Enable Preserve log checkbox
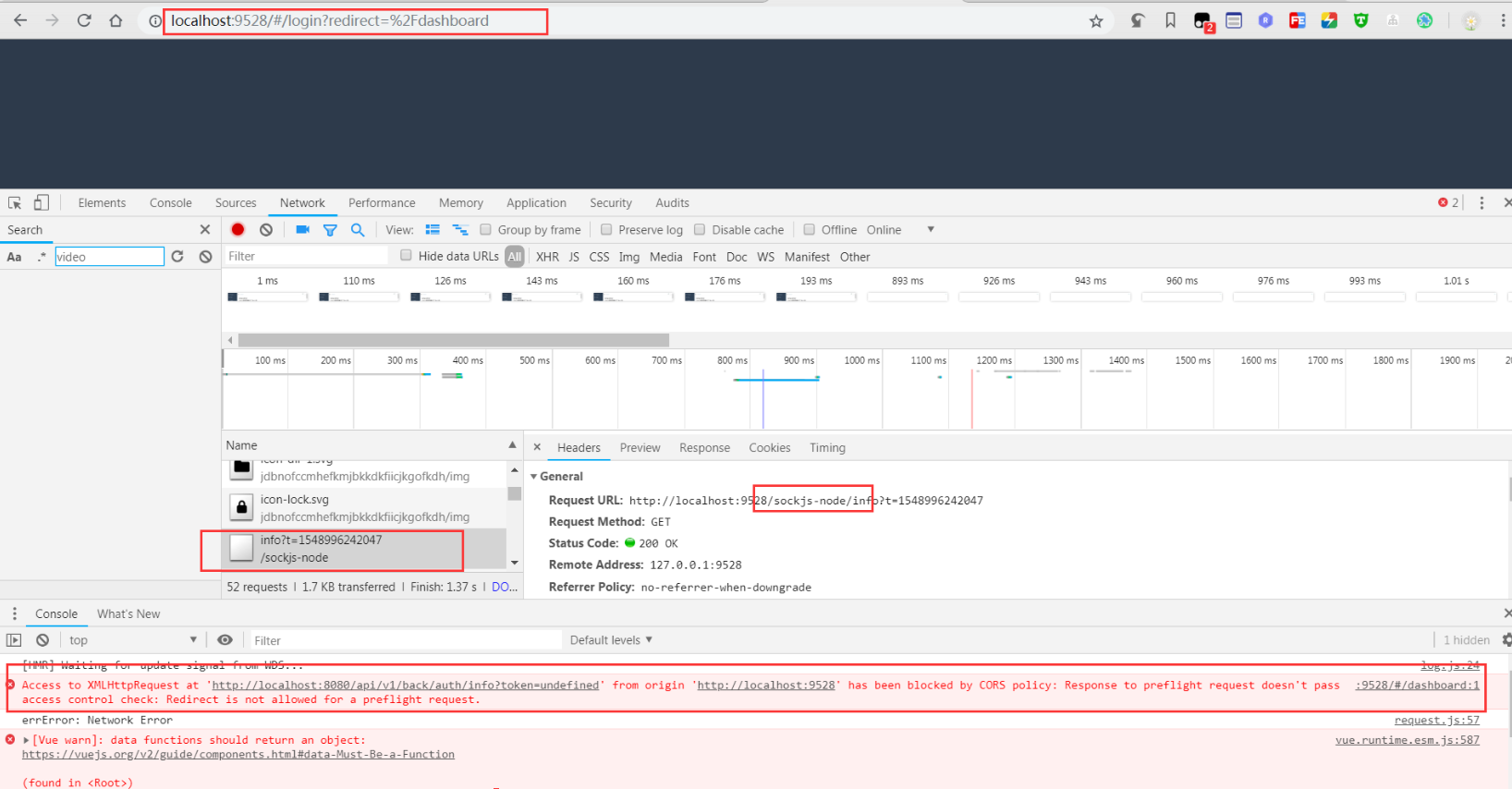The height and width of the screenshot is (789, 1512). [x=606, y=229]
